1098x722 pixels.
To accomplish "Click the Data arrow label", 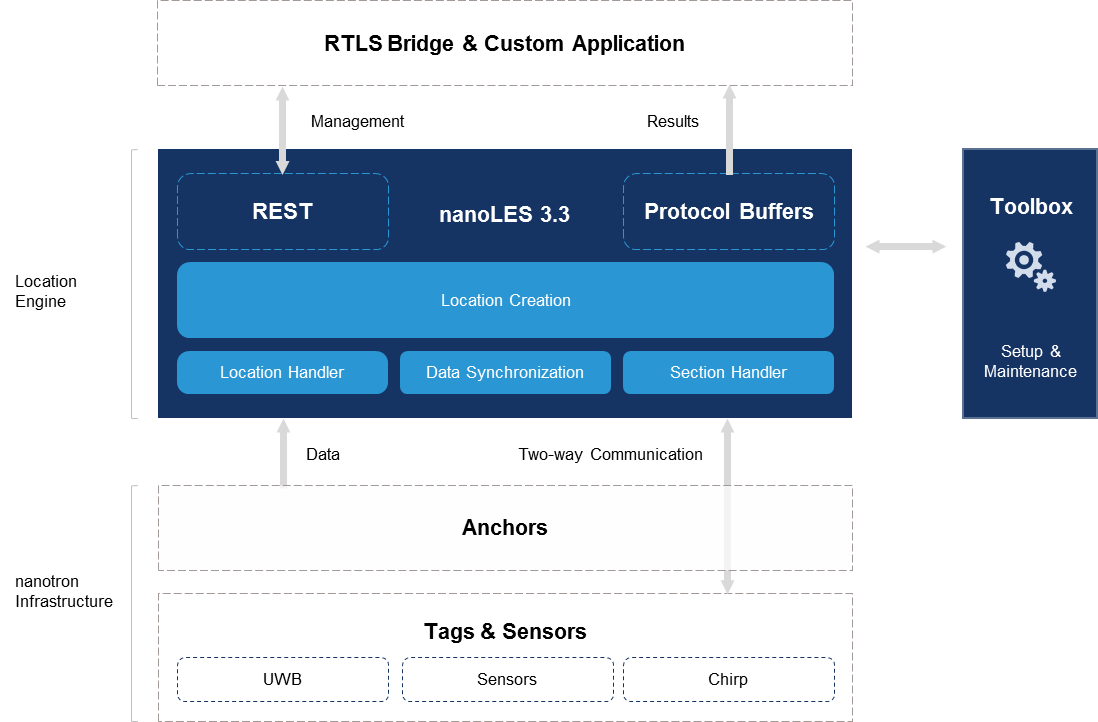I will pyautogui.click(x=323, y=454).
